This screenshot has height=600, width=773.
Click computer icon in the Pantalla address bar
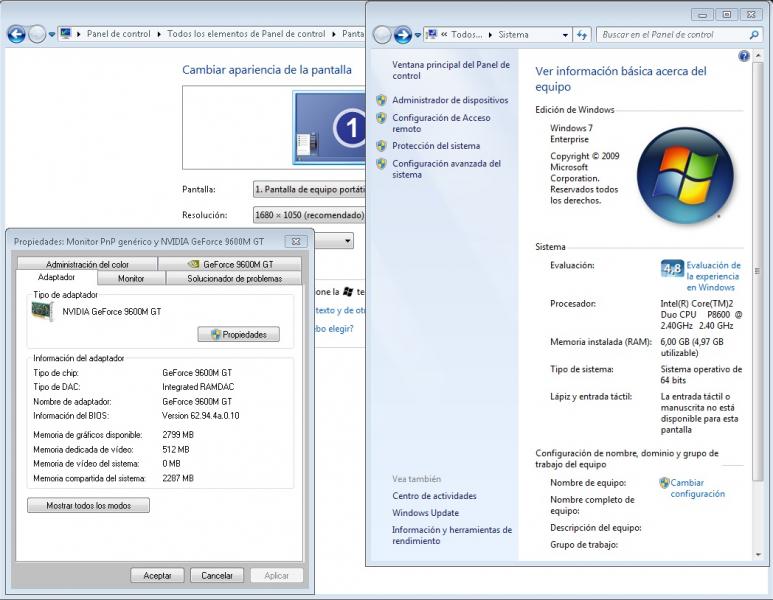pos(65,34)
